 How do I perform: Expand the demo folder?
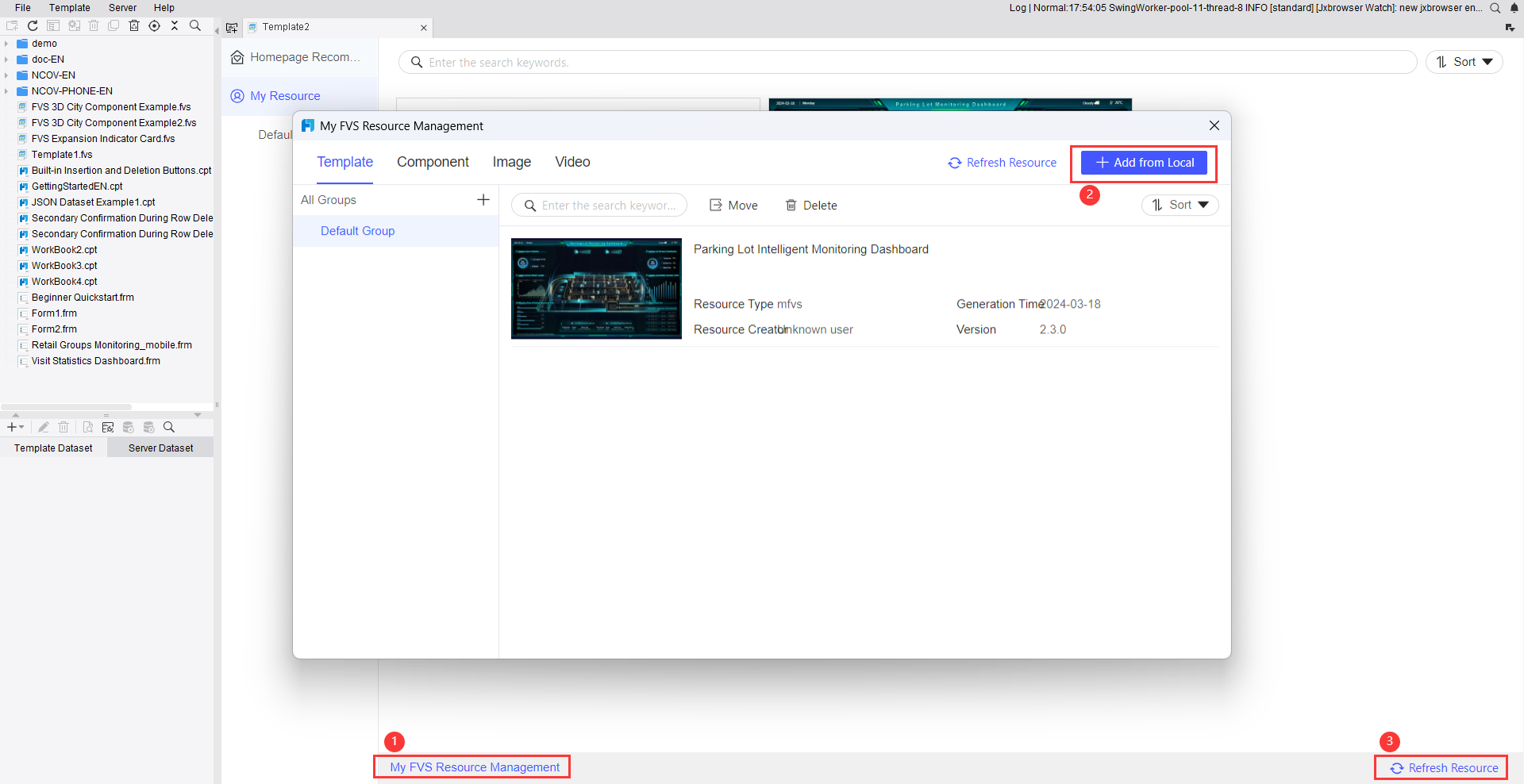tap(6, 43)
